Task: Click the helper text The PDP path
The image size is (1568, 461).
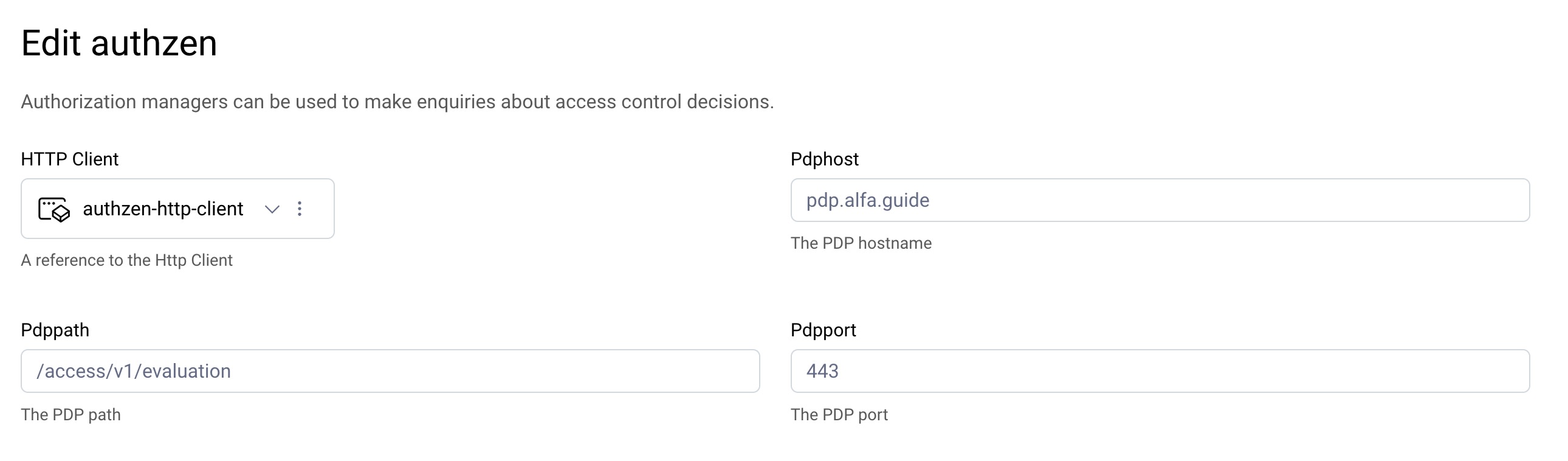Action: pyautogui.click(x=70, y=415)
